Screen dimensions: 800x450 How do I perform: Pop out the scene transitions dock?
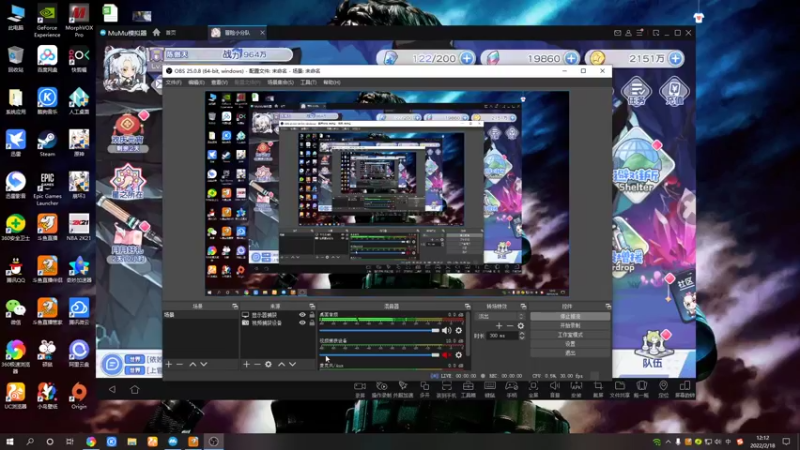523,306
